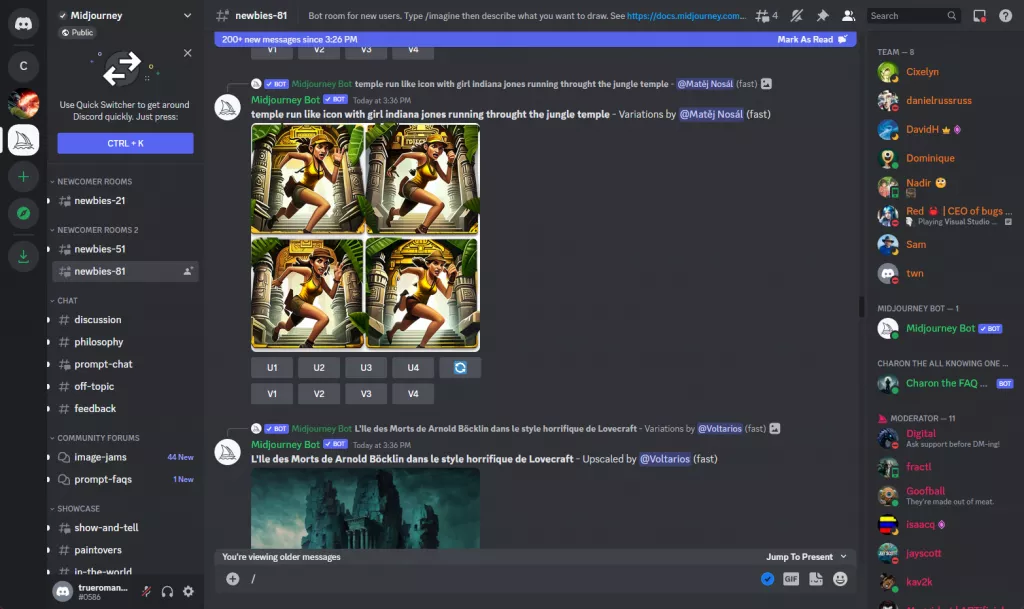Open the prompt-chat channel
Screen dimensions: 1024x609
pos(103,364)
